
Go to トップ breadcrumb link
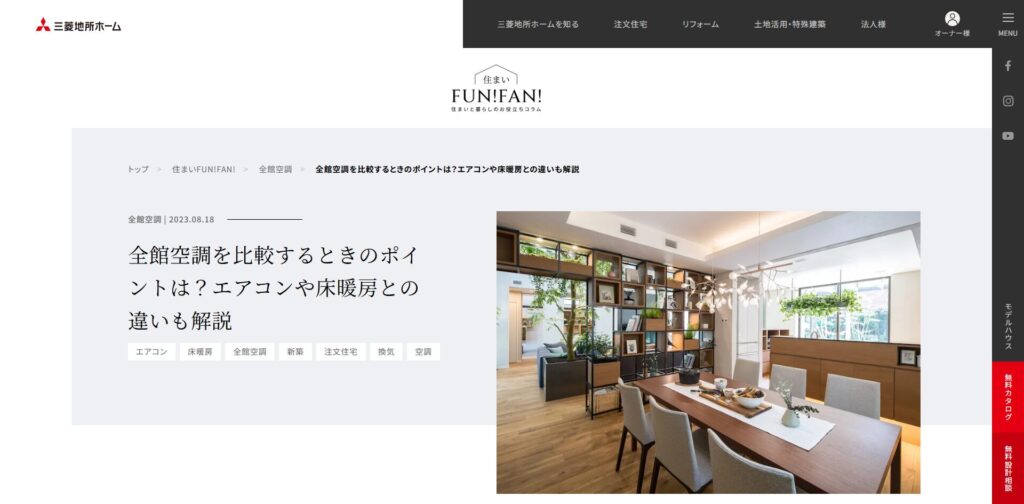[x=138, y=169]
